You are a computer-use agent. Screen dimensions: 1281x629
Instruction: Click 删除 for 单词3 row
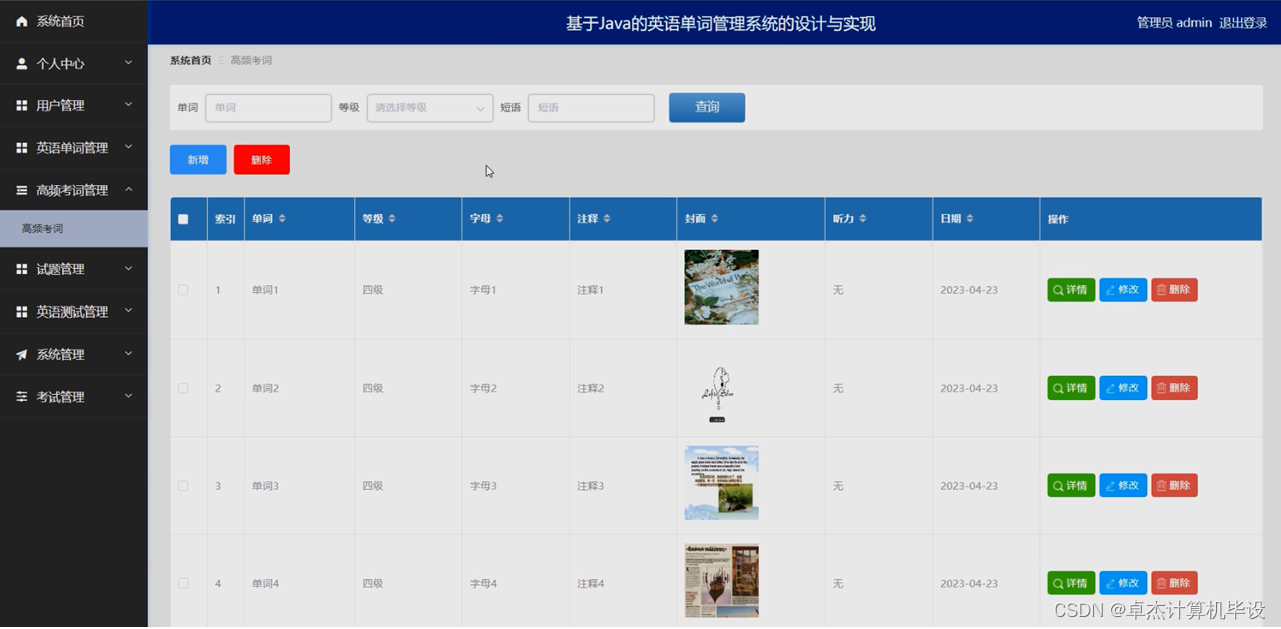pos(1174,486)
